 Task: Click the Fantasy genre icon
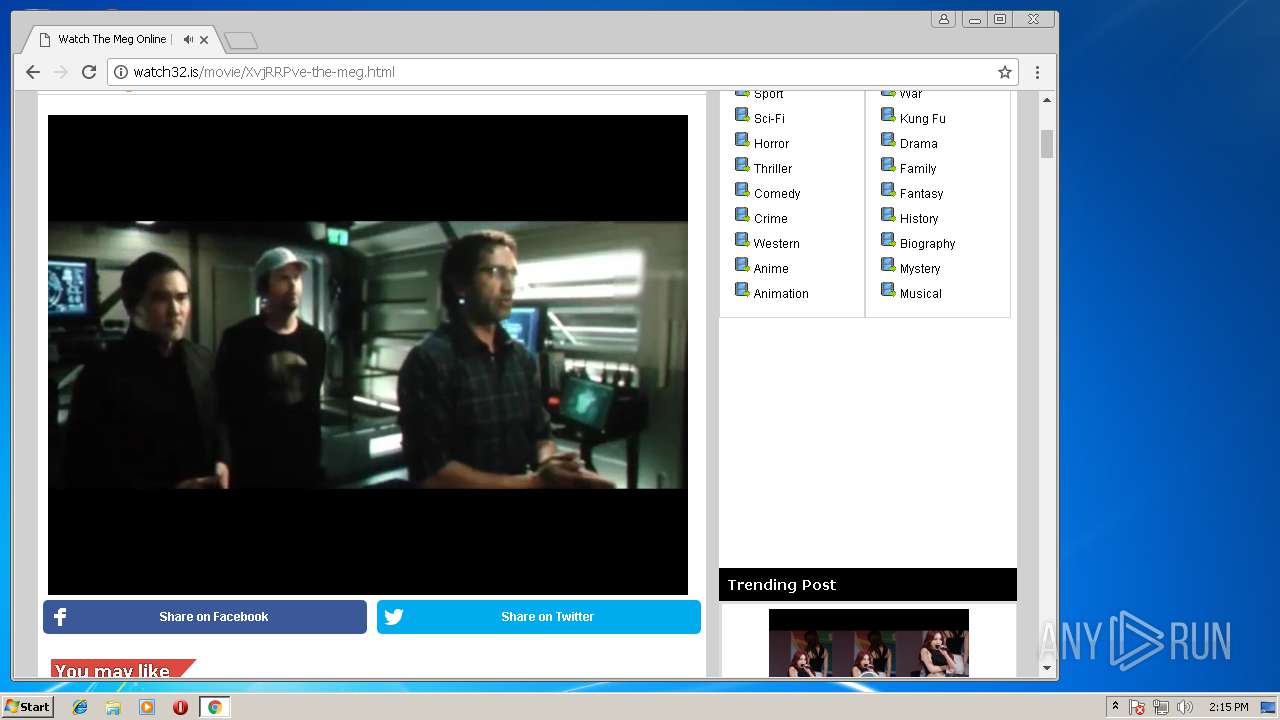(x=888, y=190)
